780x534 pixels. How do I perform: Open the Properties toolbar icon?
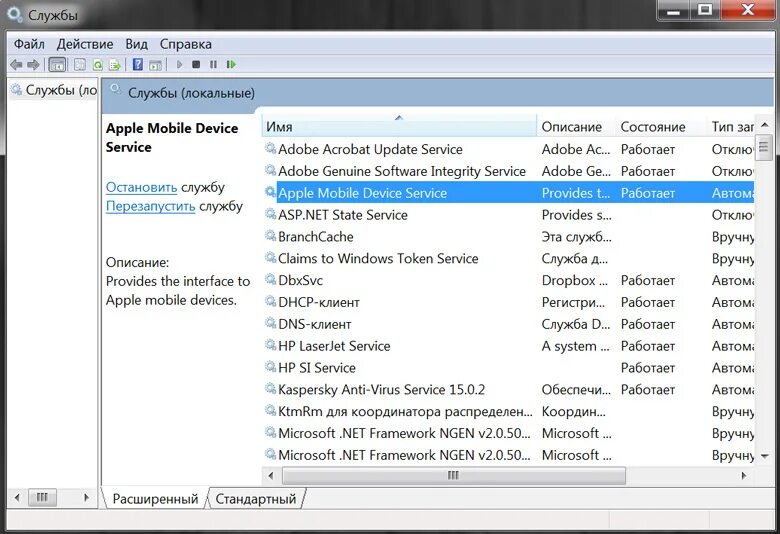pyautogui.click(x=80, y=65)
